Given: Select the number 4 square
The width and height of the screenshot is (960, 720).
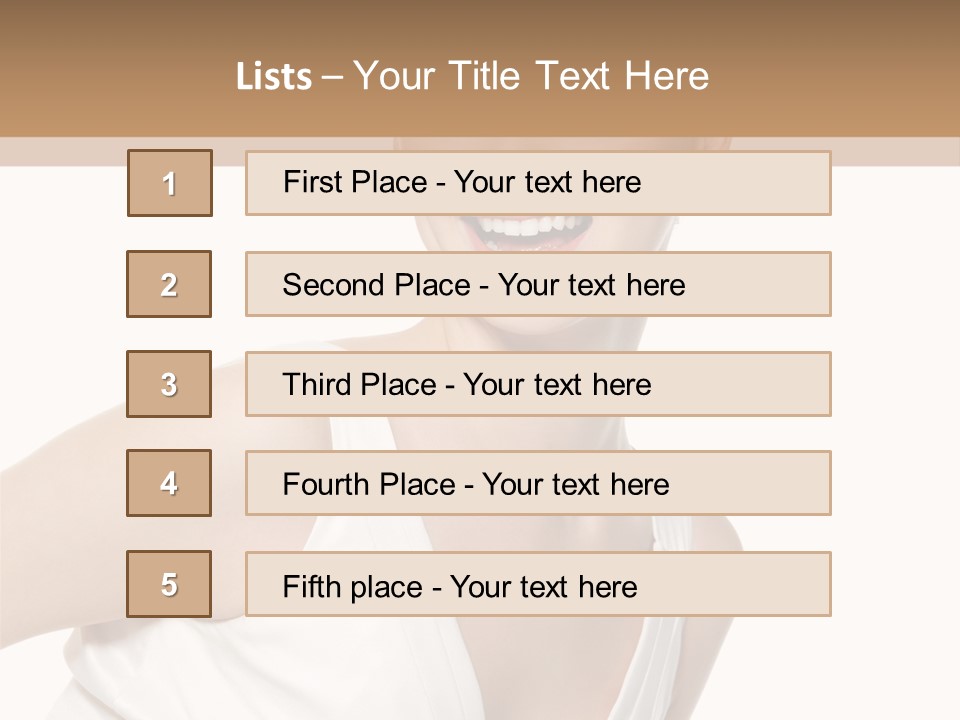Looking at the screenshot, I should (169, 483).
